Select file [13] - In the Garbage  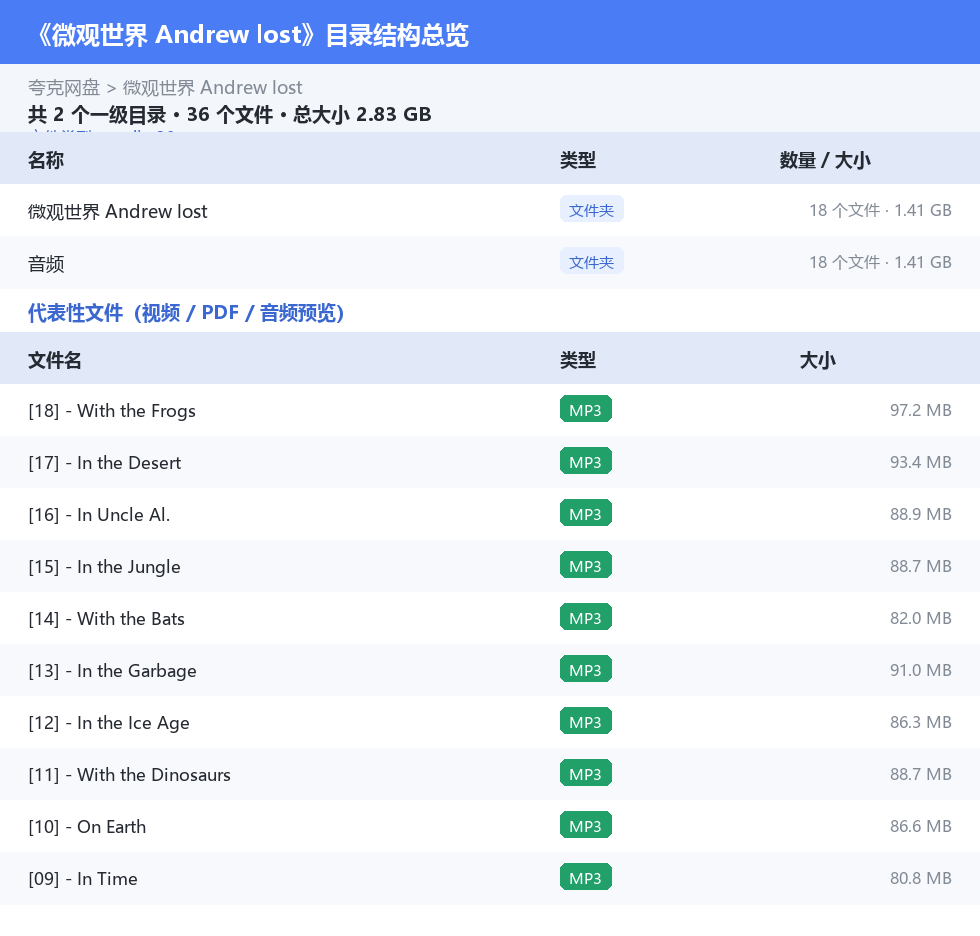coord(112,670)
